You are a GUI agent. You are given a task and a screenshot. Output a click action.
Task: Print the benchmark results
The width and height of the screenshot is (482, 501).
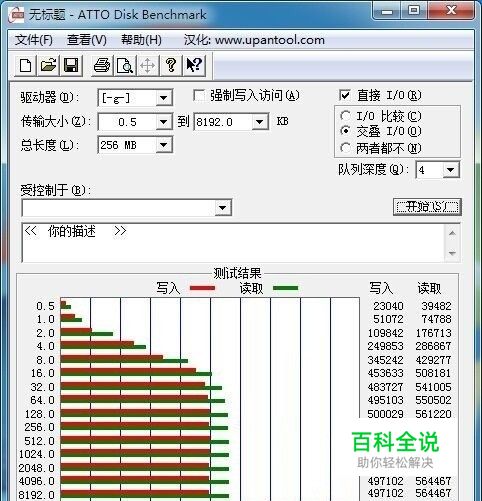click(x=102, y=65)
